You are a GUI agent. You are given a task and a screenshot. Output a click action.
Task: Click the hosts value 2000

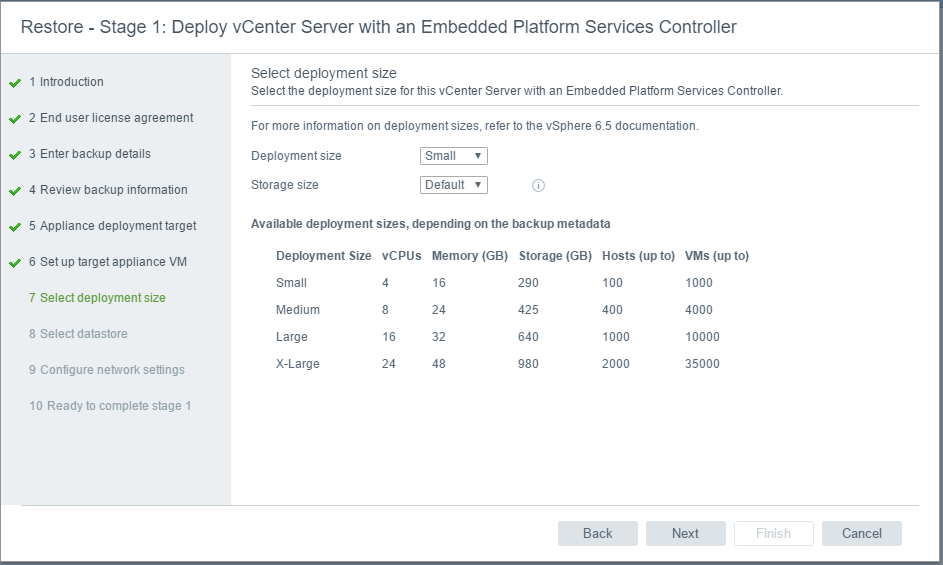tap(616, 364)
